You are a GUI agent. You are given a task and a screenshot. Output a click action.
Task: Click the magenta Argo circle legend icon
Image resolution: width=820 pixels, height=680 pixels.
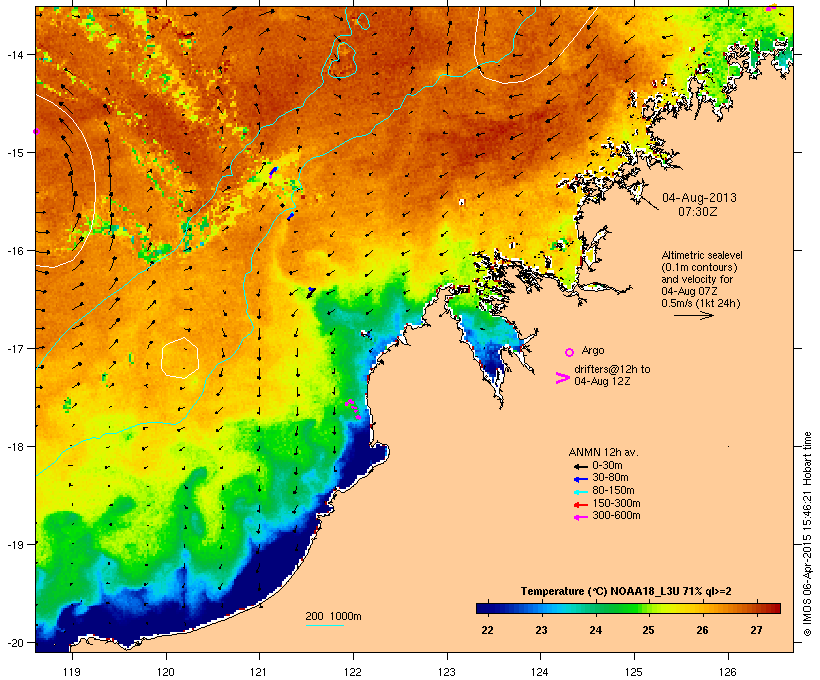click(x=570, y=352)
